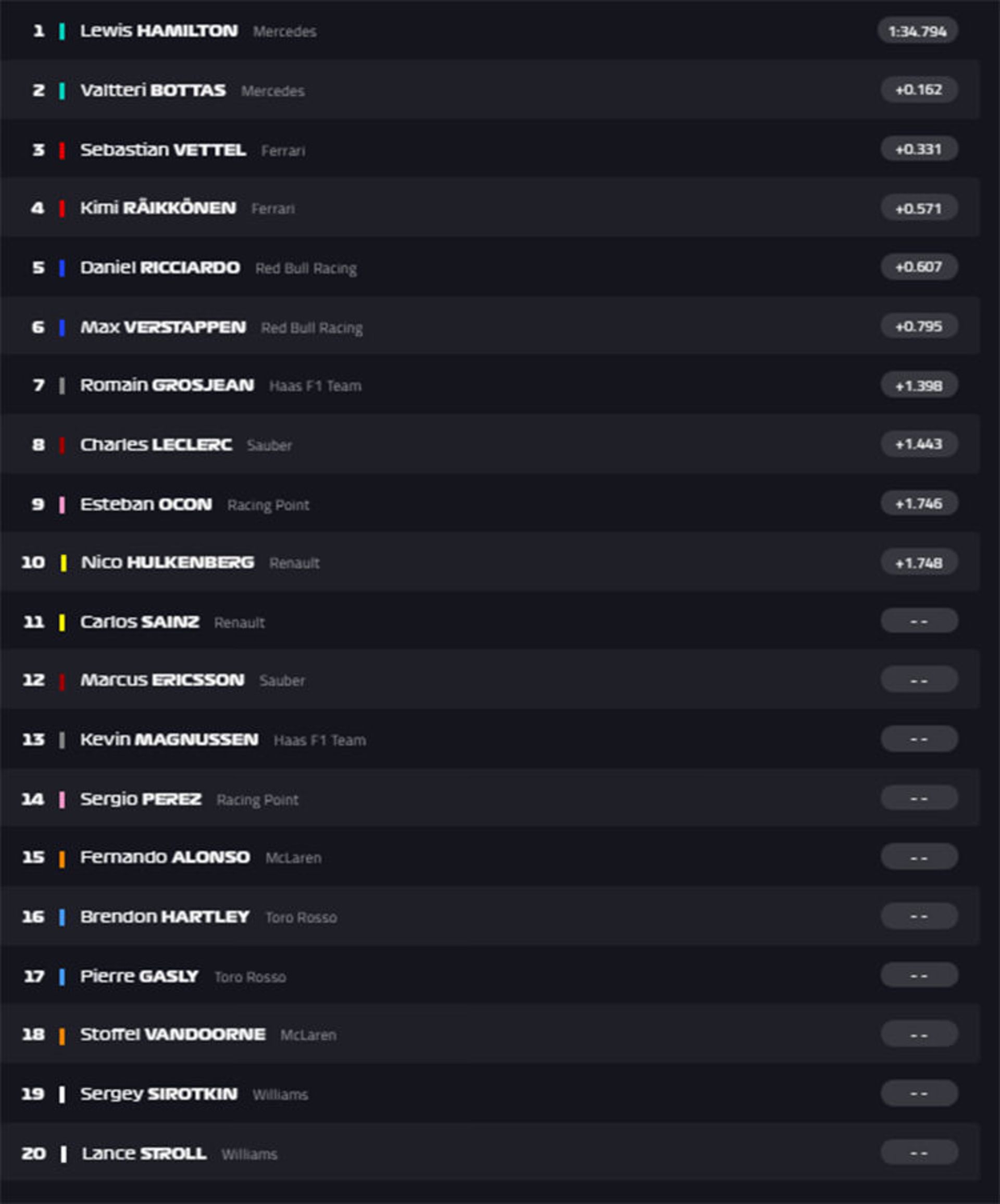Open Valtteri Bottas's driver entry

153,91
